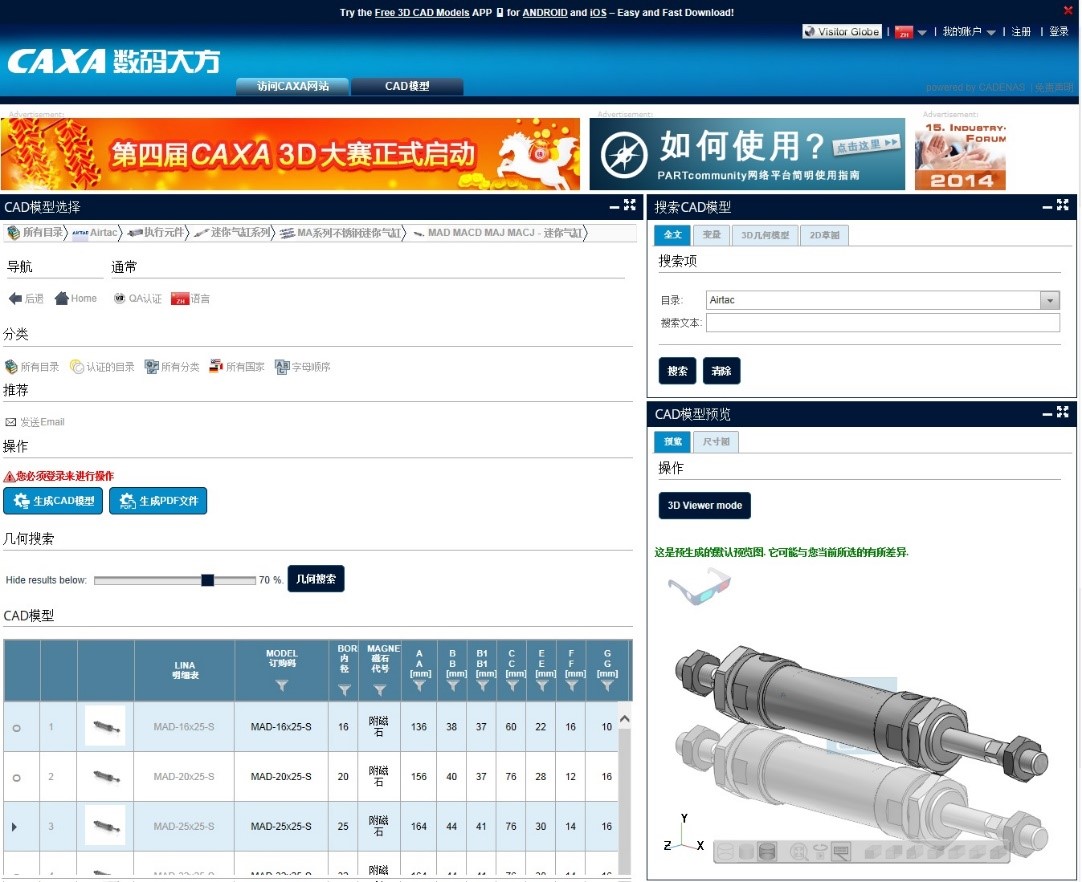This screenshot has height=882, width=1082.
Task: Click the 生成CAD模型 button
Action: pyautogui.click(x=53, y=502)
